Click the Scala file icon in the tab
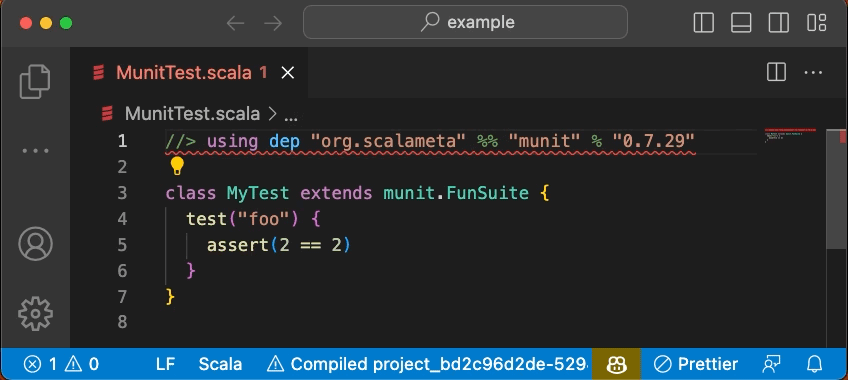 (98, 72)
